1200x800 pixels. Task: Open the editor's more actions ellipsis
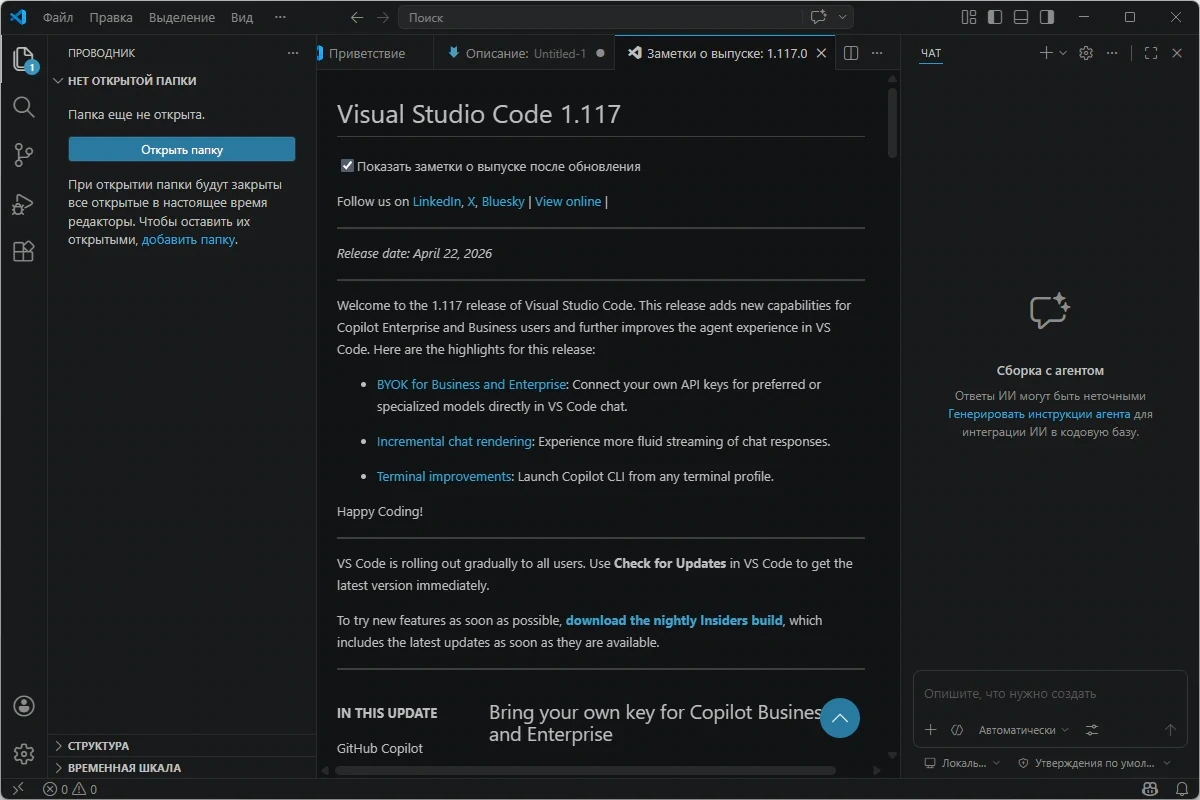(877, 53)
